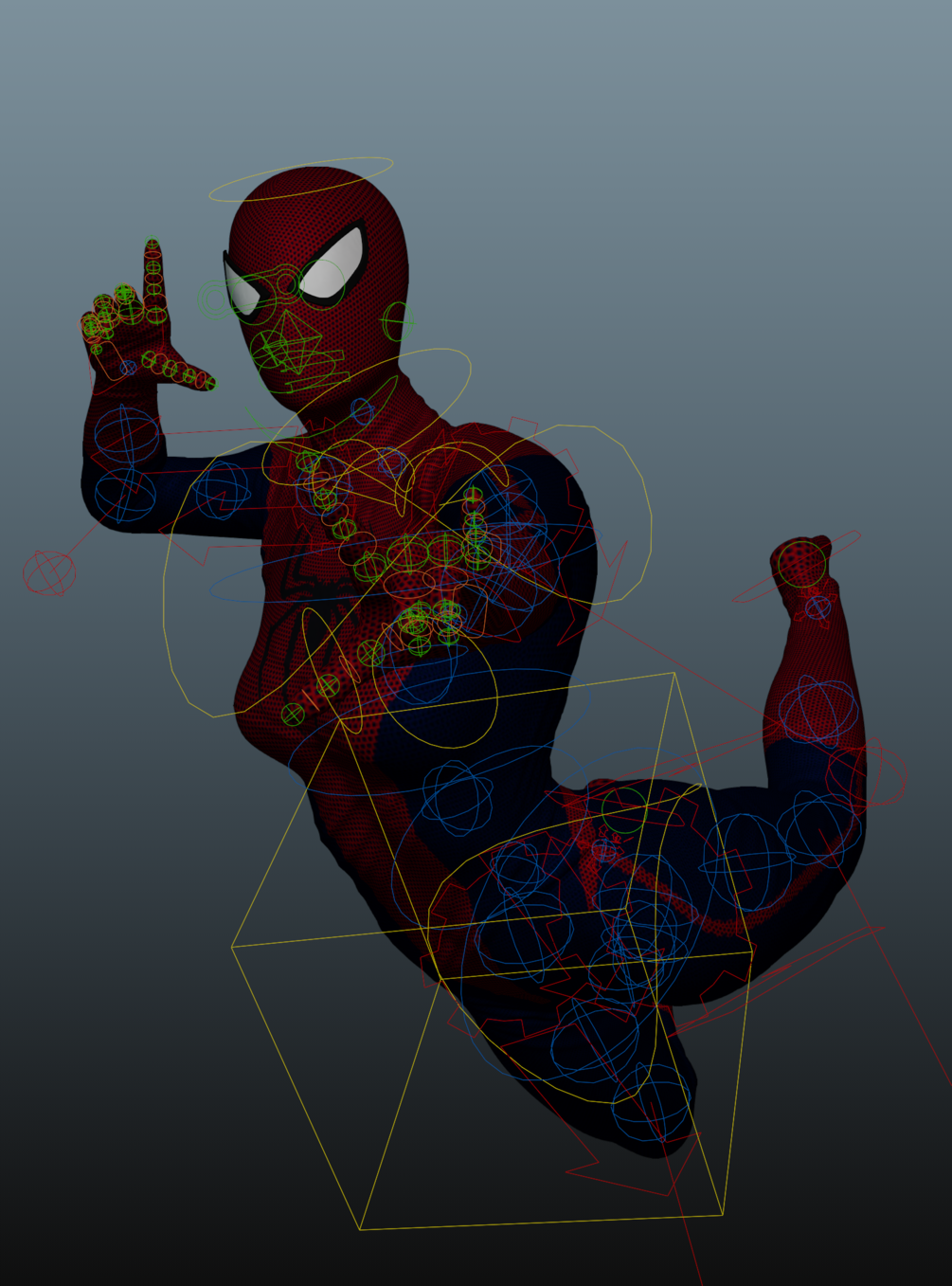
Task: Select the green circle control at the hip
Action: point(624,811)
